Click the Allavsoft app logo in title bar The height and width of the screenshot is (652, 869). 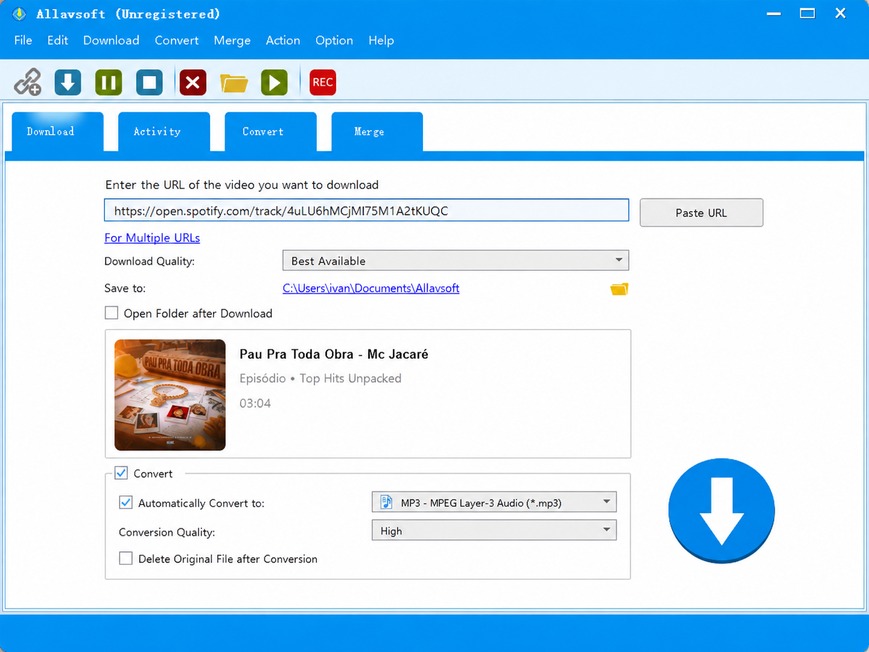(x=19, y=13)
